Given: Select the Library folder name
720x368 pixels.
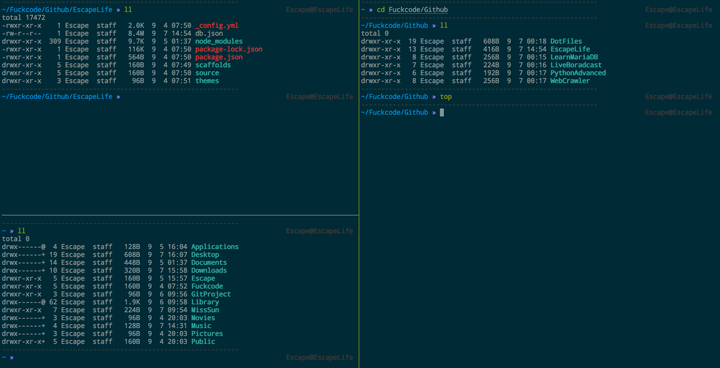Looking at the screenshot, I should [x=205, y=302].
